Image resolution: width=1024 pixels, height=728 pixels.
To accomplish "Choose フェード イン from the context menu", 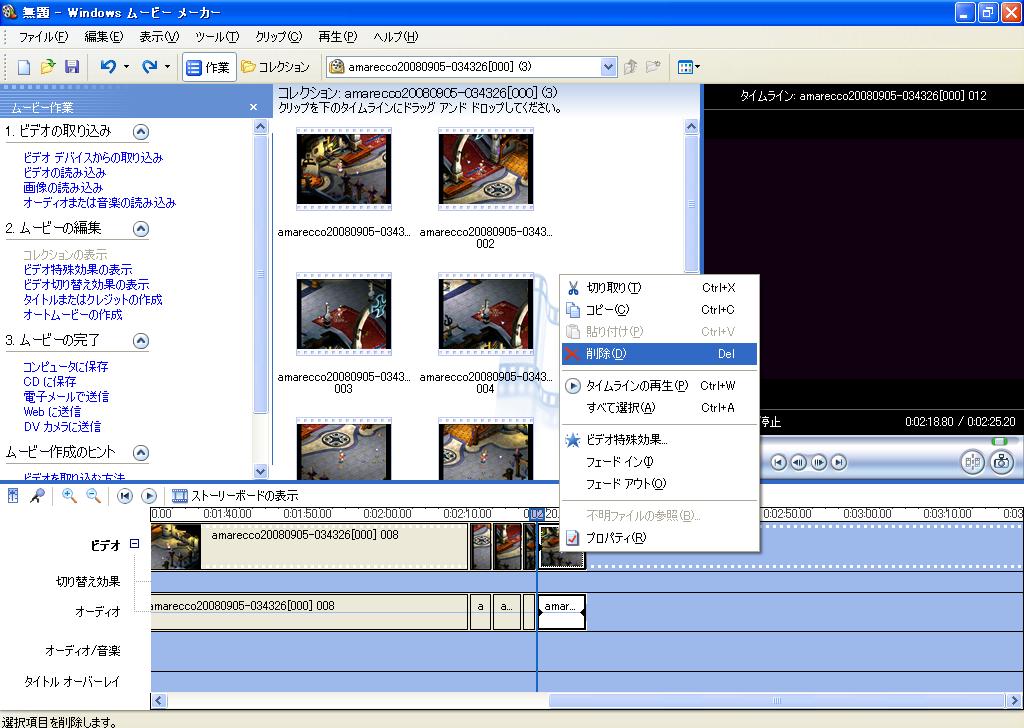I will 660,462.
